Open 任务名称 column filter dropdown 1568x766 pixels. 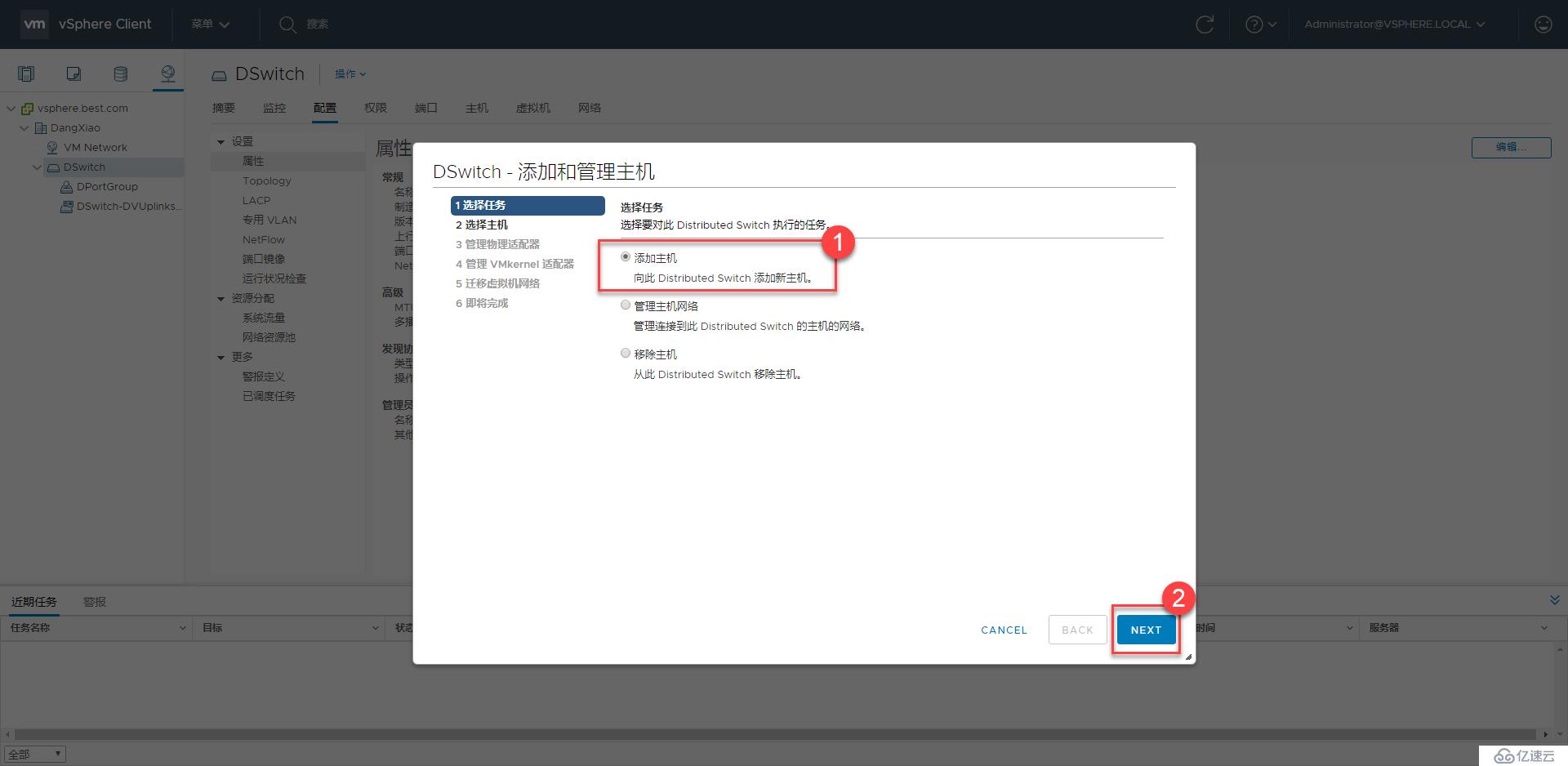pyautogui.click(x=183, y=628)
